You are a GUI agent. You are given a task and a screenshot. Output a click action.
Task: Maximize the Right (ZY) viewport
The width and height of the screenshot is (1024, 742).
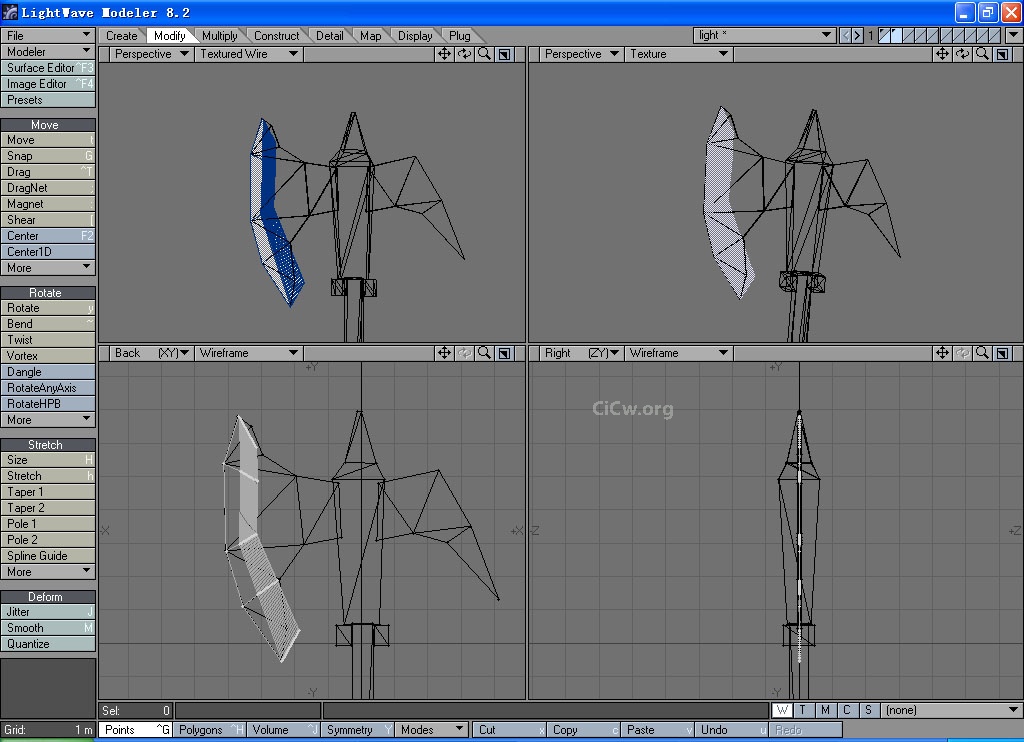click(x=1002, y=353)
